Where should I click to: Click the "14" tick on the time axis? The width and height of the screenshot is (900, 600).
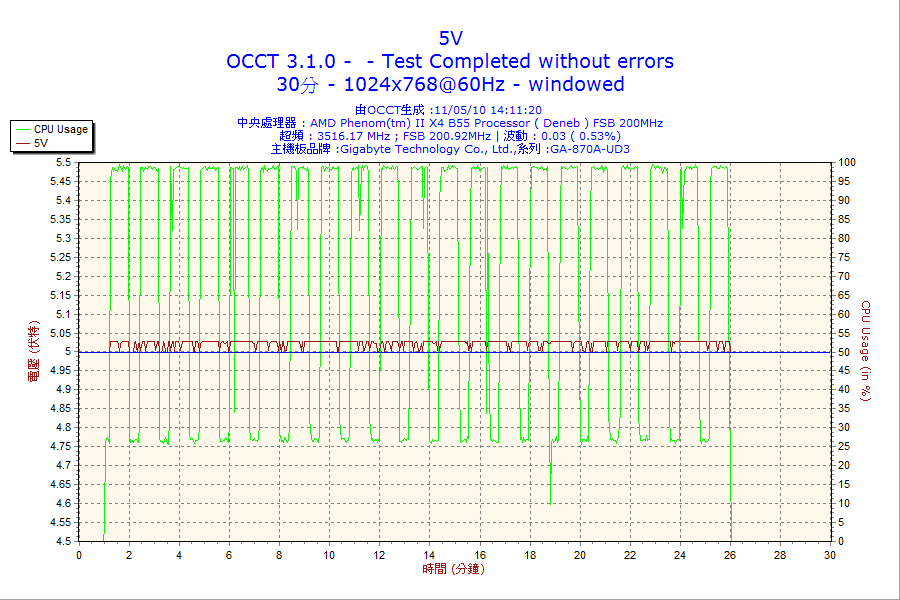click(429, 555)
